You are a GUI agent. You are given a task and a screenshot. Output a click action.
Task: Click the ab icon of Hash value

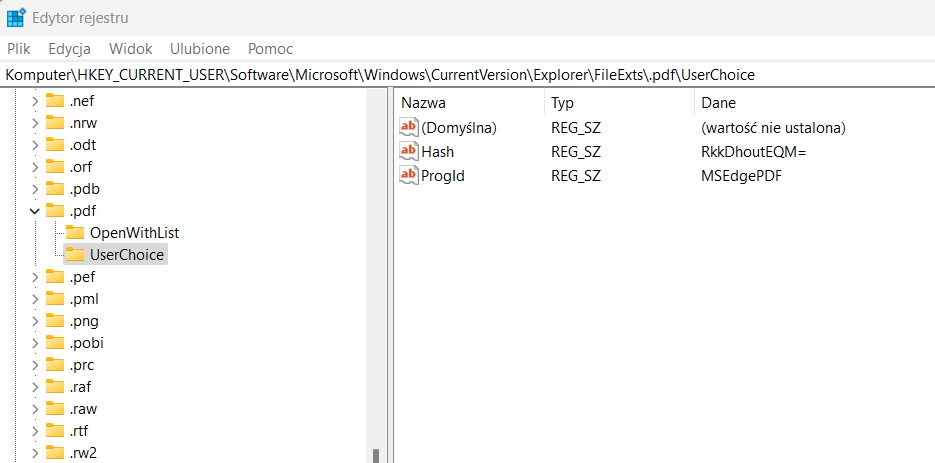[410, 152]
